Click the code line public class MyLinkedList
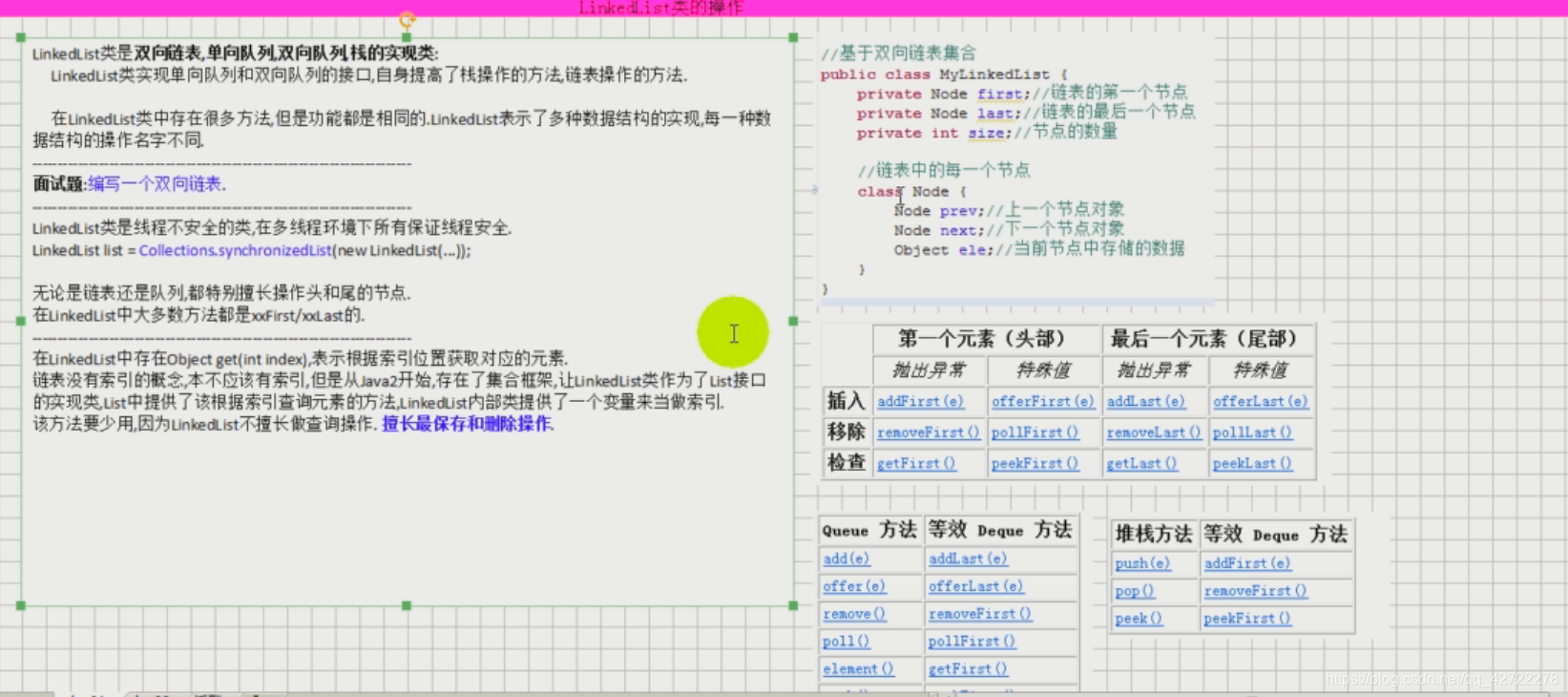 pos(944,74)
